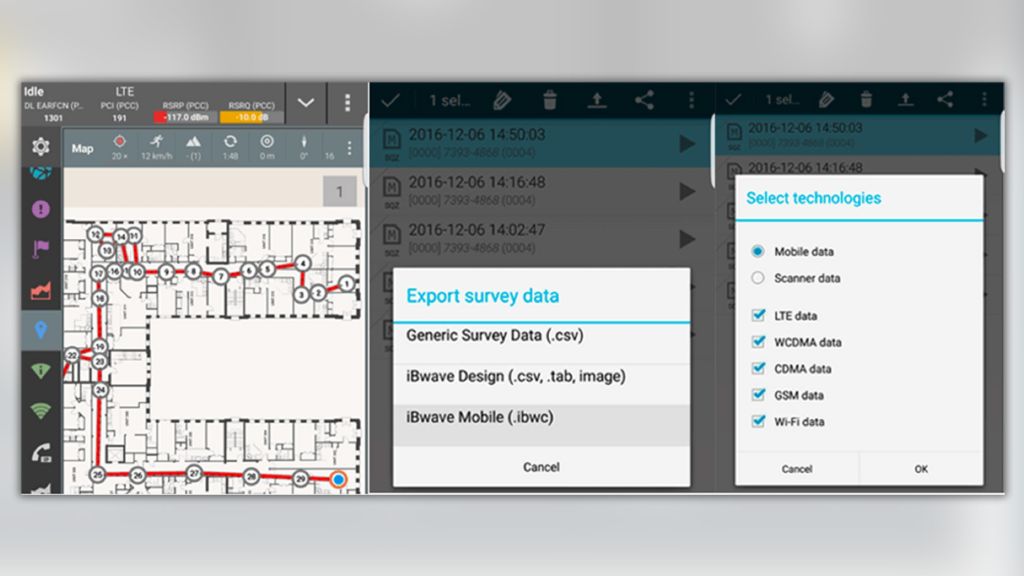Open the overflow menu in the survey toolbar
Image resolution: width=1024 pixels, height=576 pixels.
(692, 100)
